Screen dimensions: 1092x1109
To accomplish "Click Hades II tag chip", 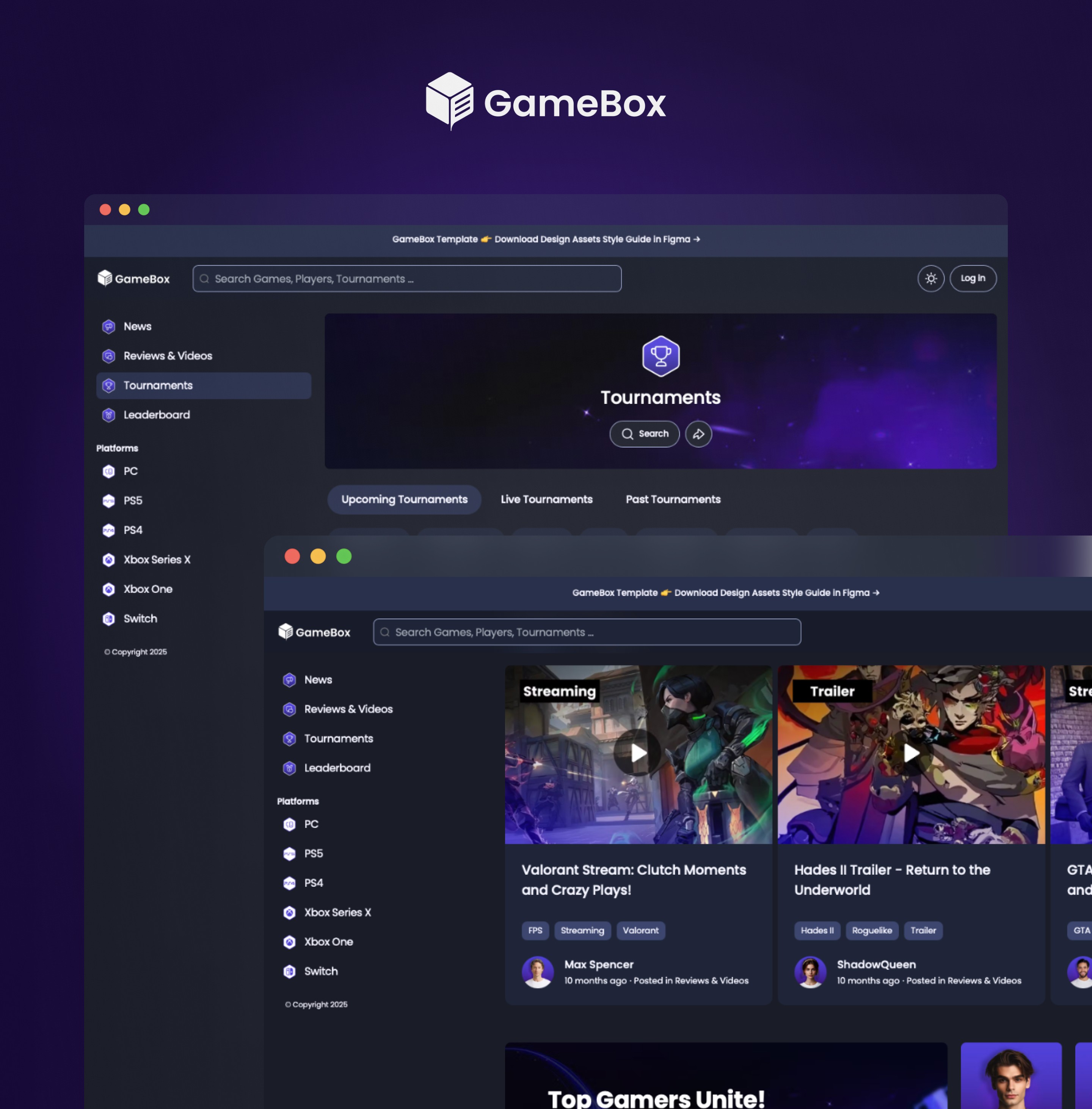I will pos(817,931).
